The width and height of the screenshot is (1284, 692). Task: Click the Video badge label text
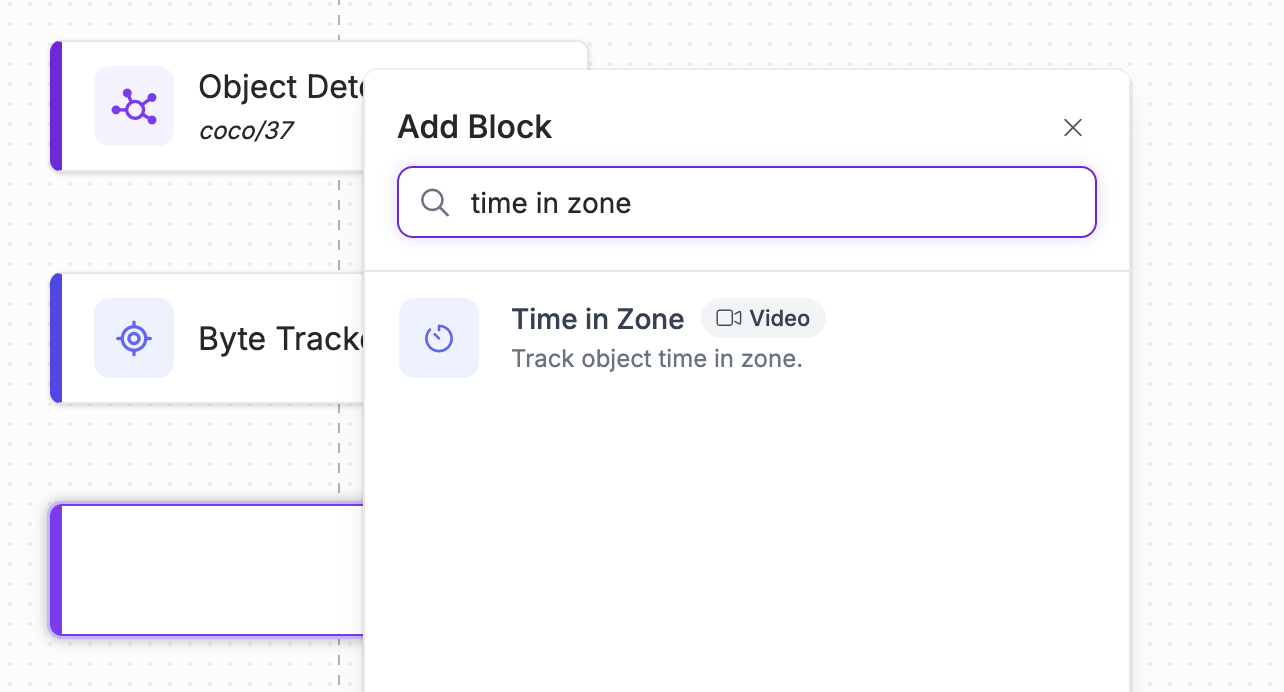[x=780, y=319]
